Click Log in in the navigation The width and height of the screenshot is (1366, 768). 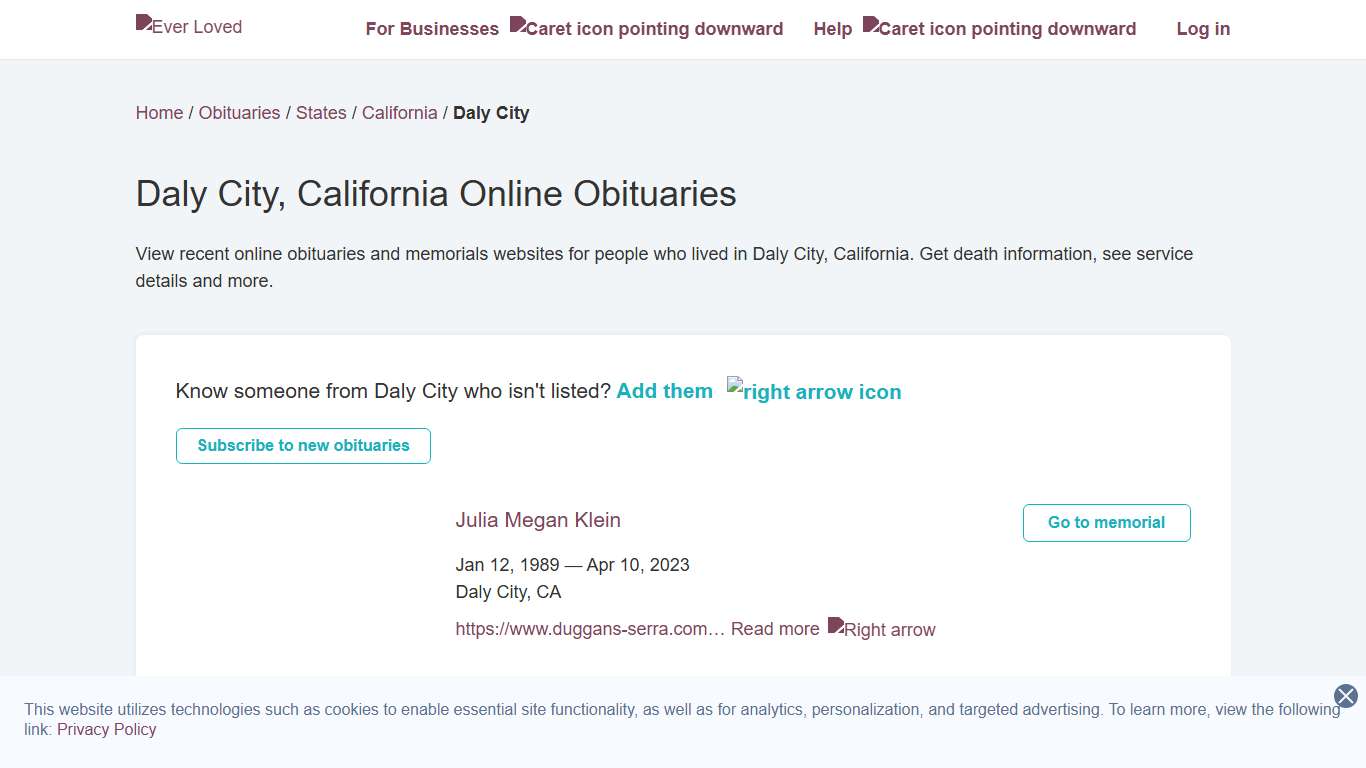tap(1203, 29)
